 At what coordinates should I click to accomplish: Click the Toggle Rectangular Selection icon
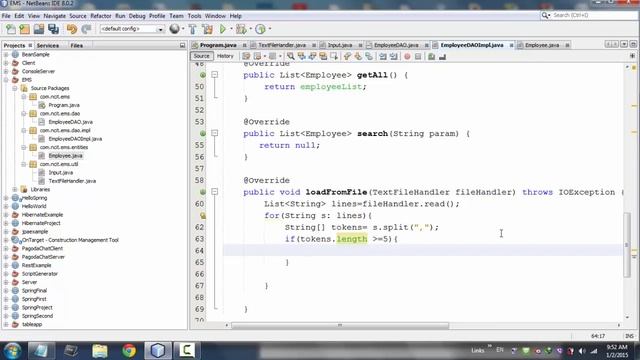coord(334,56)
